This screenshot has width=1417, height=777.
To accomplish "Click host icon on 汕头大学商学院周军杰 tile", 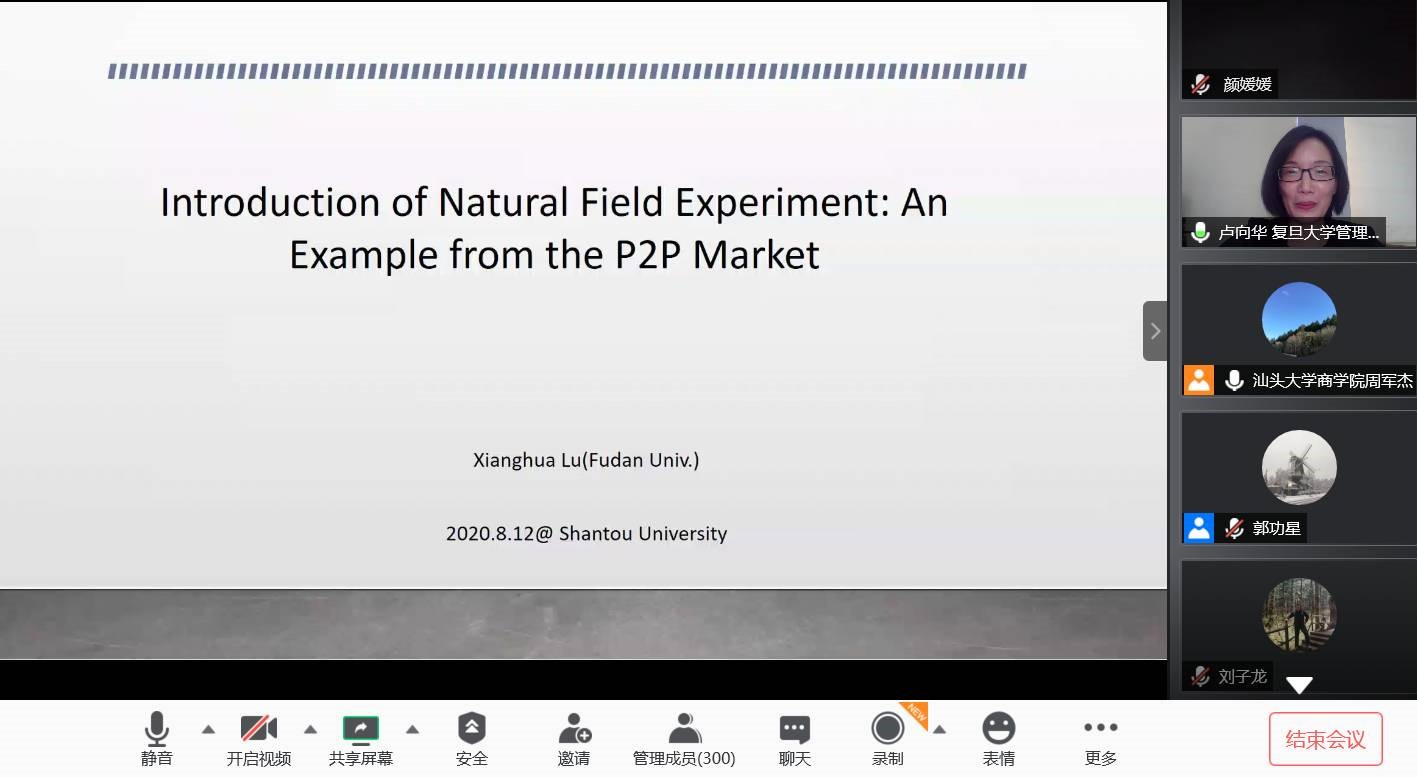I will (x=1198, y=380).
